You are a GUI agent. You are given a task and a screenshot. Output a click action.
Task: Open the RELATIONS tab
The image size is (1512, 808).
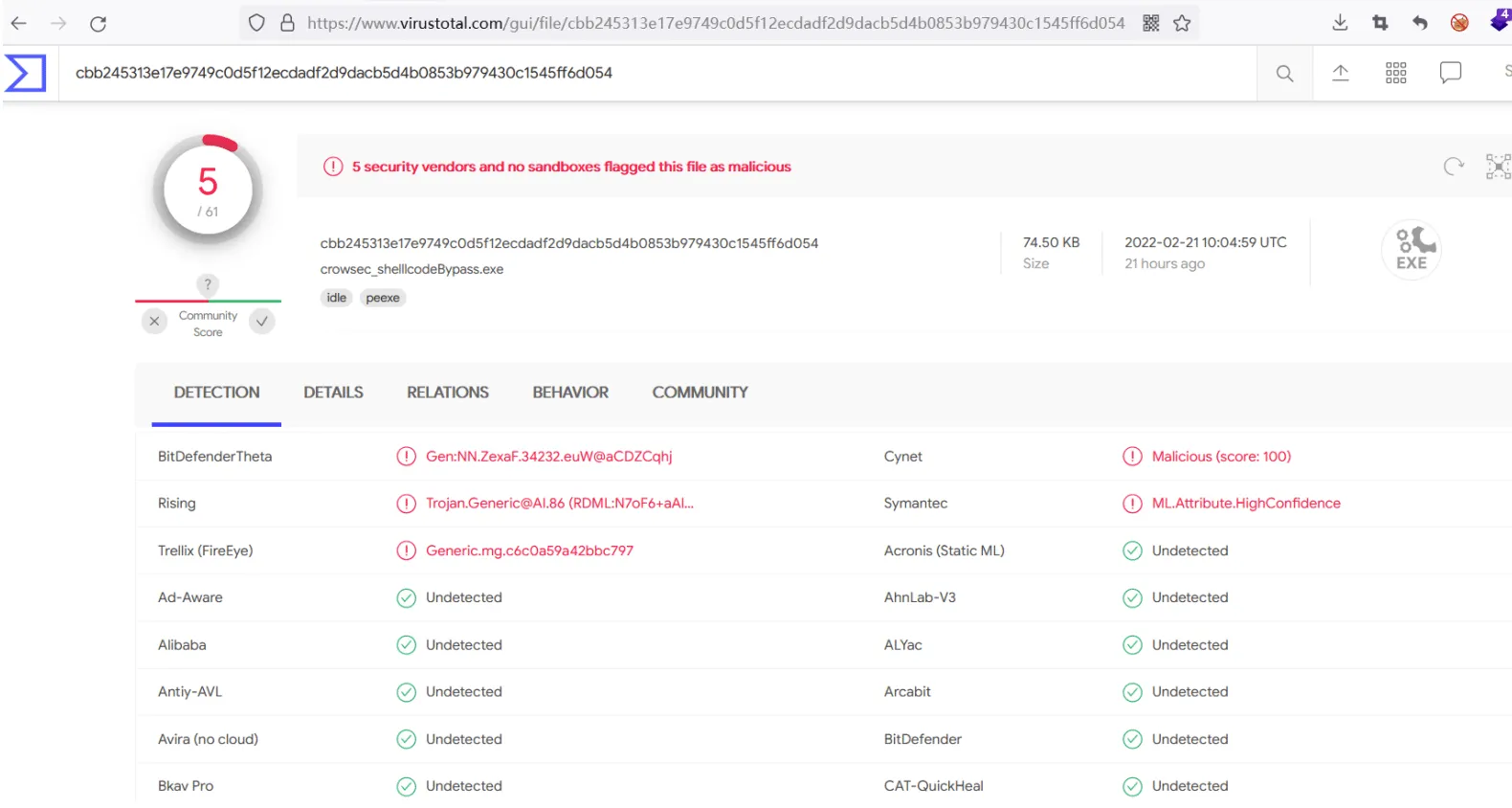pos(448,393)
